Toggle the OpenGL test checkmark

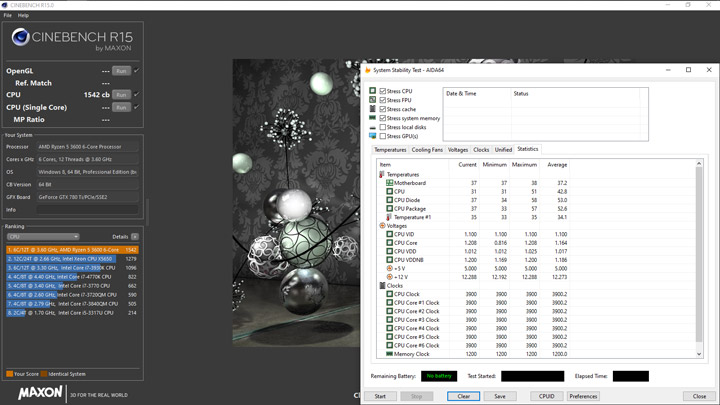point(136,71)
